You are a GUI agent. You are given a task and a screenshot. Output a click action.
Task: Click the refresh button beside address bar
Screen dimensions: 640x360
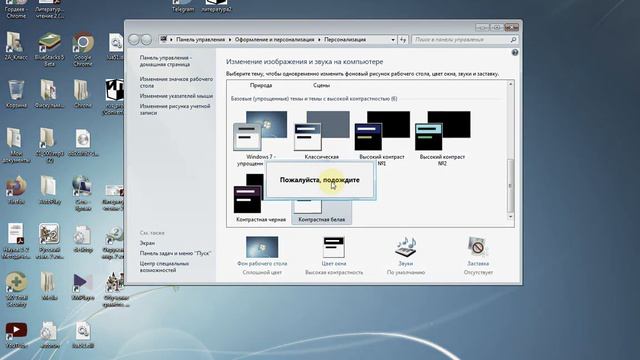(x=403, y=40)
